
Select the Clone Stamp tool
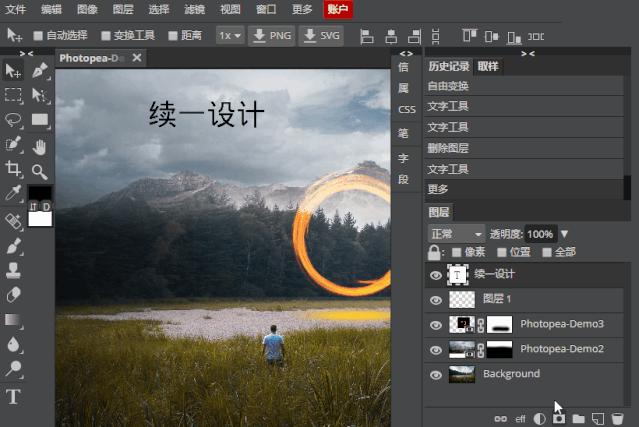point(13,271)
